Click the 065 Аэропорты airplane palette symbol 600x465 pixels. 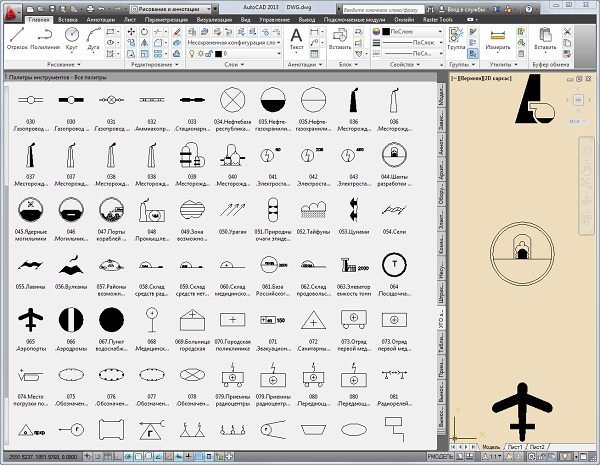coord(32,320)
